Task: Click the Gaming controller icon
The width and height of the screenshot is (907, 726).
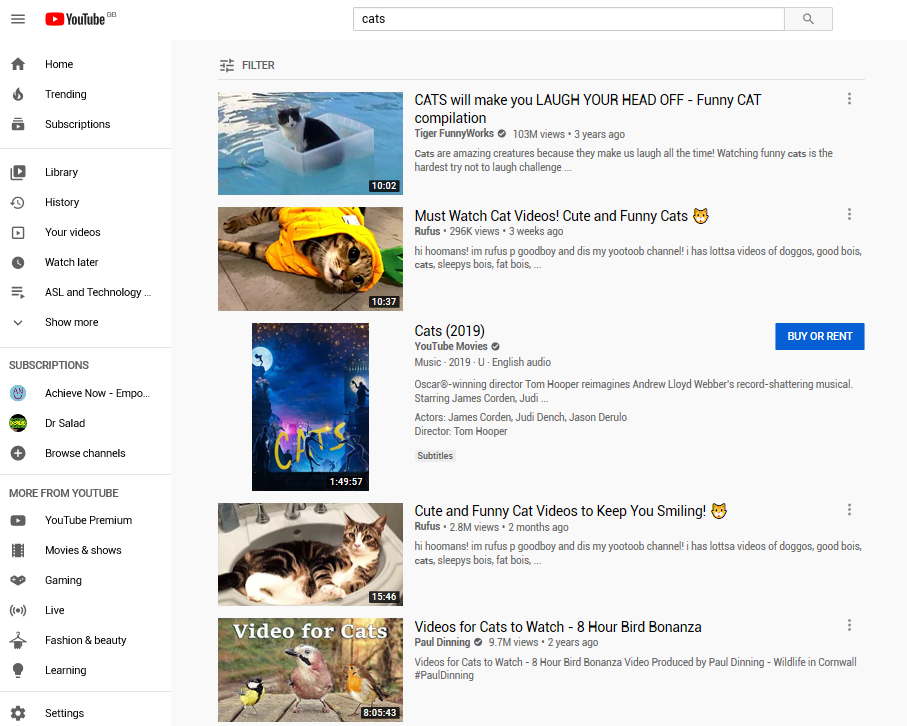Action: pyautogui.click(x=18, y=580)
